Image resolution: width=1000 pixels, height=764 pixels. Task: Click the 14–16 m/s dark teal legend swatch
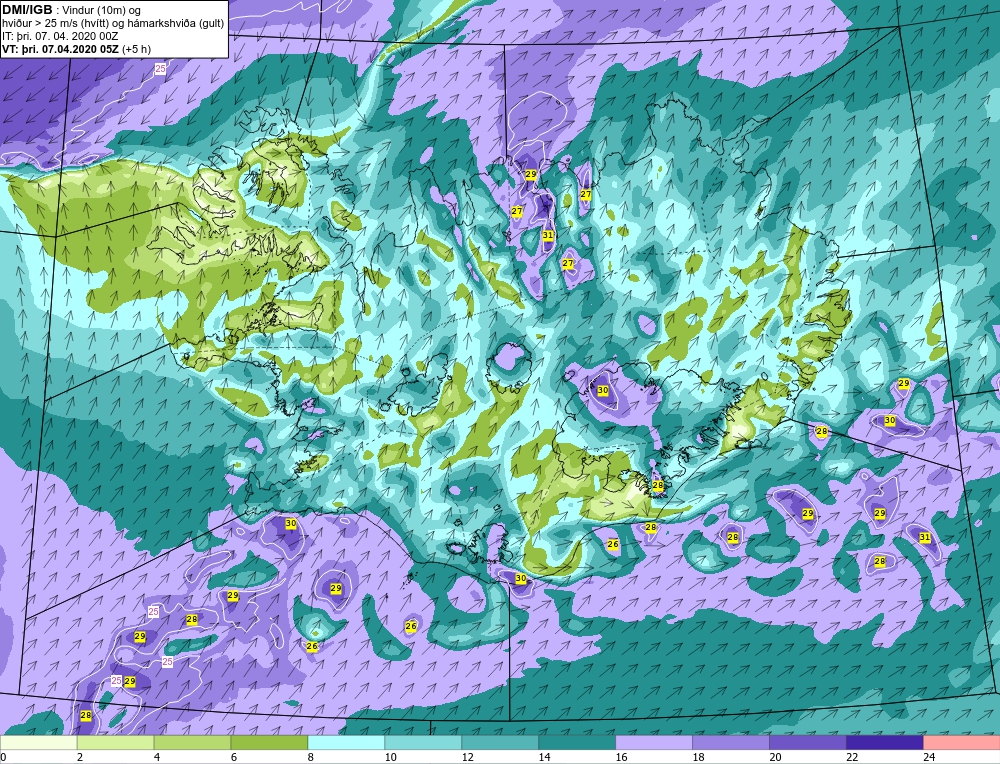[577, 743]
